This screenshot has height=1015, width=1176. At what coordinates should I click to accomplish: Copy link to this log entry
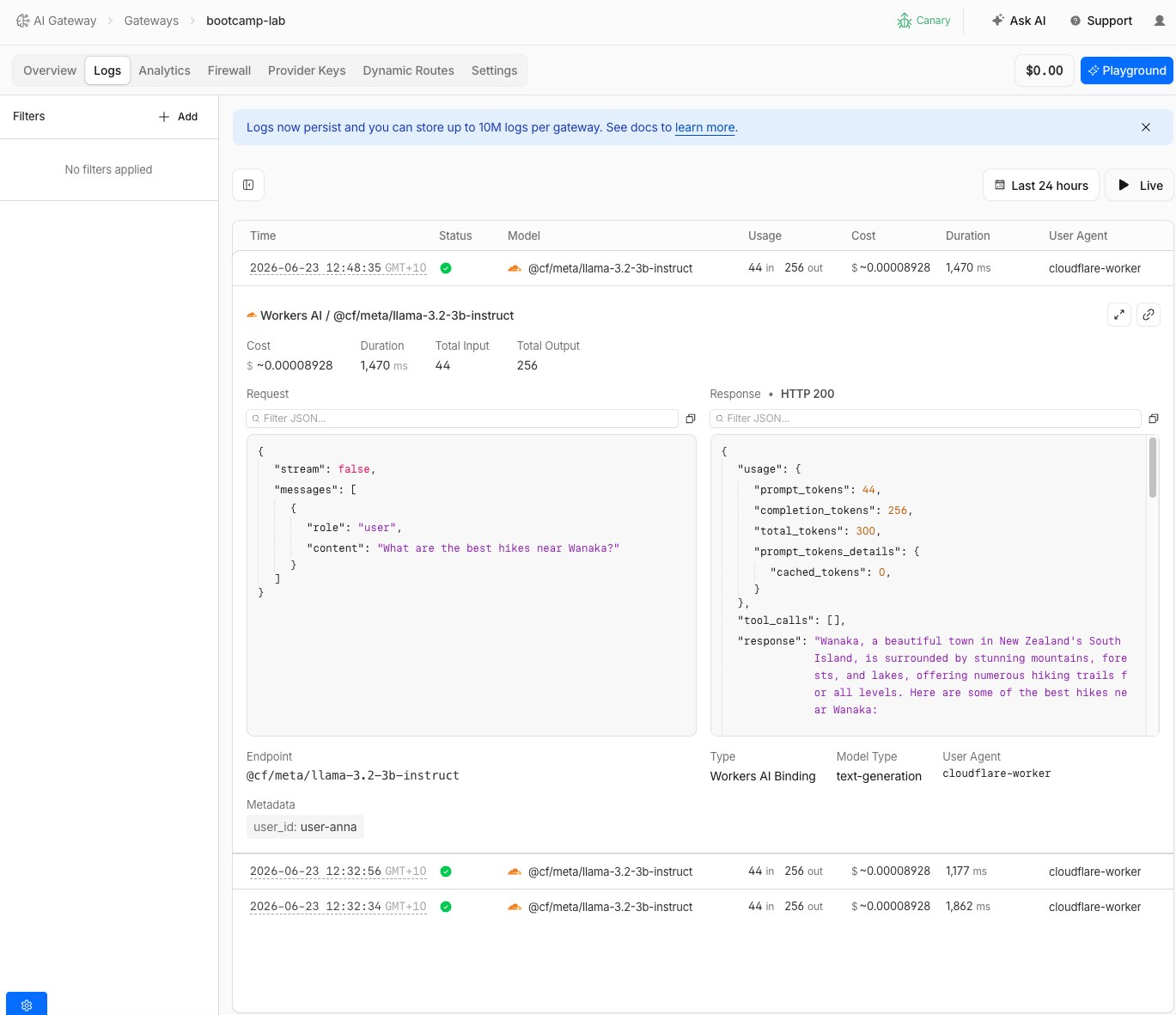pyautogui.click(x=1149, y=315)
